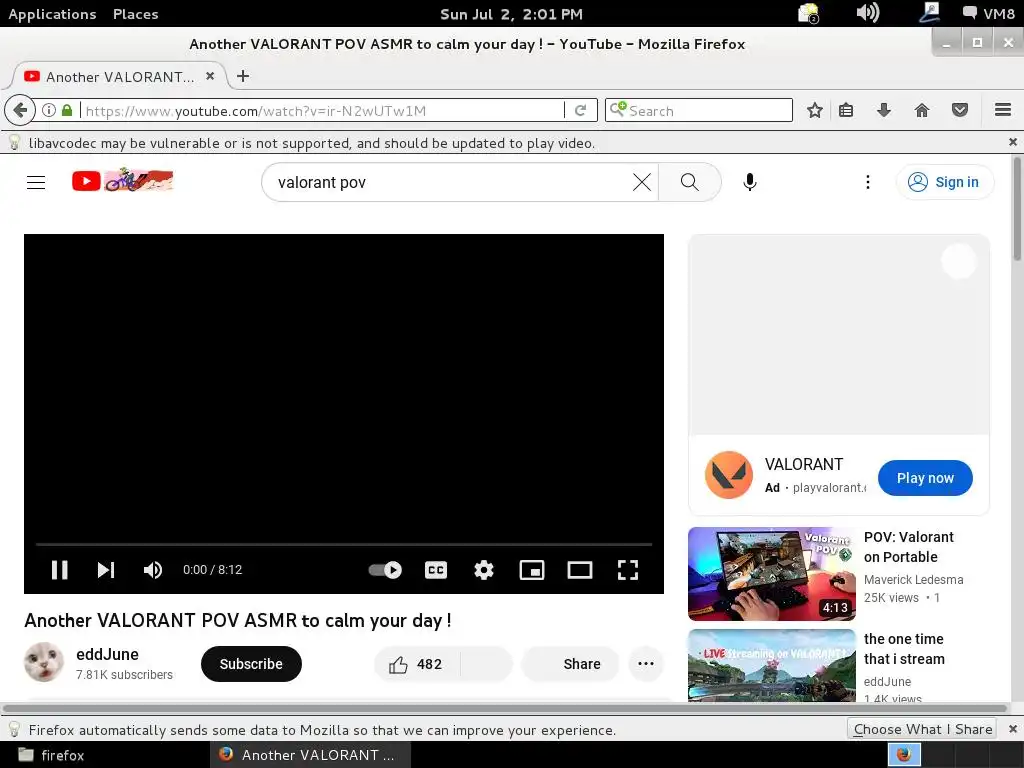Click the vertical page scrollbar
The image size is (1024, 768).
point(1017,209)
